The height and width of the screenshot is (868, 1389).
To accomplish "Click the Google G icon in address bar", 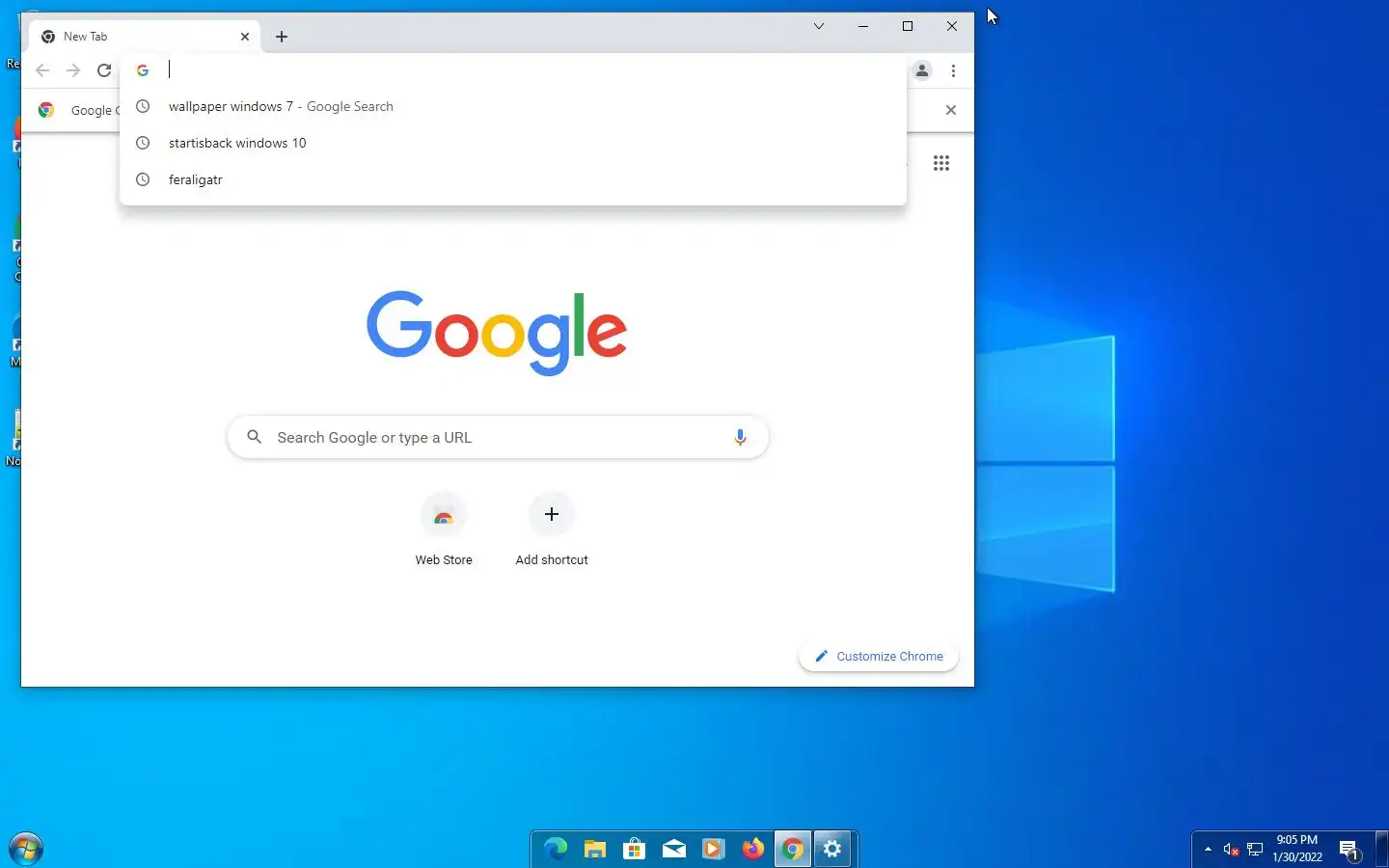I will tap(143, 70).
